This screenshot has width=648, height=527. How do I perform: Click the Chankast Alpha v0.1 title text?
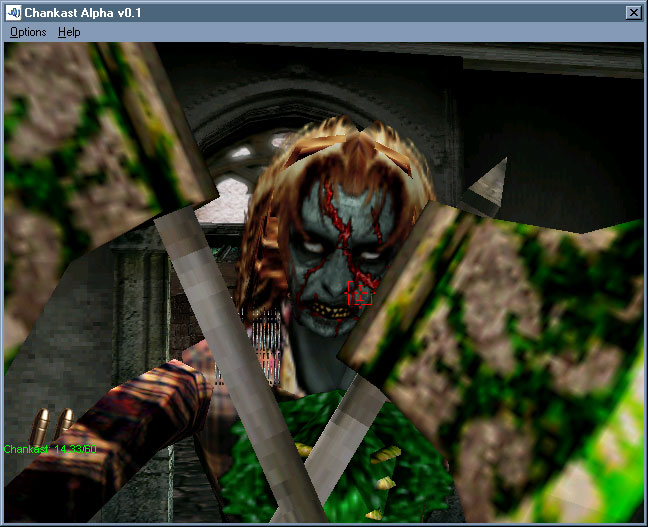(83, 13)
